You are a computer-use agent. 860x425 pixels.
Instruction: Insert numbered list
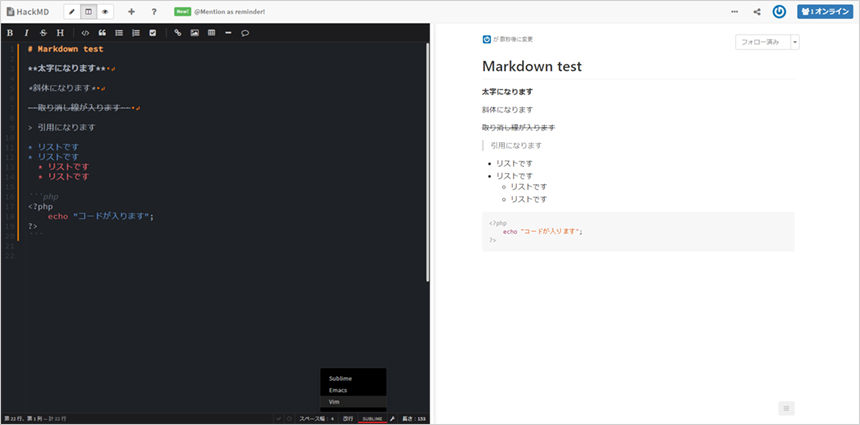pyautogui.click(x=136, y=33)
